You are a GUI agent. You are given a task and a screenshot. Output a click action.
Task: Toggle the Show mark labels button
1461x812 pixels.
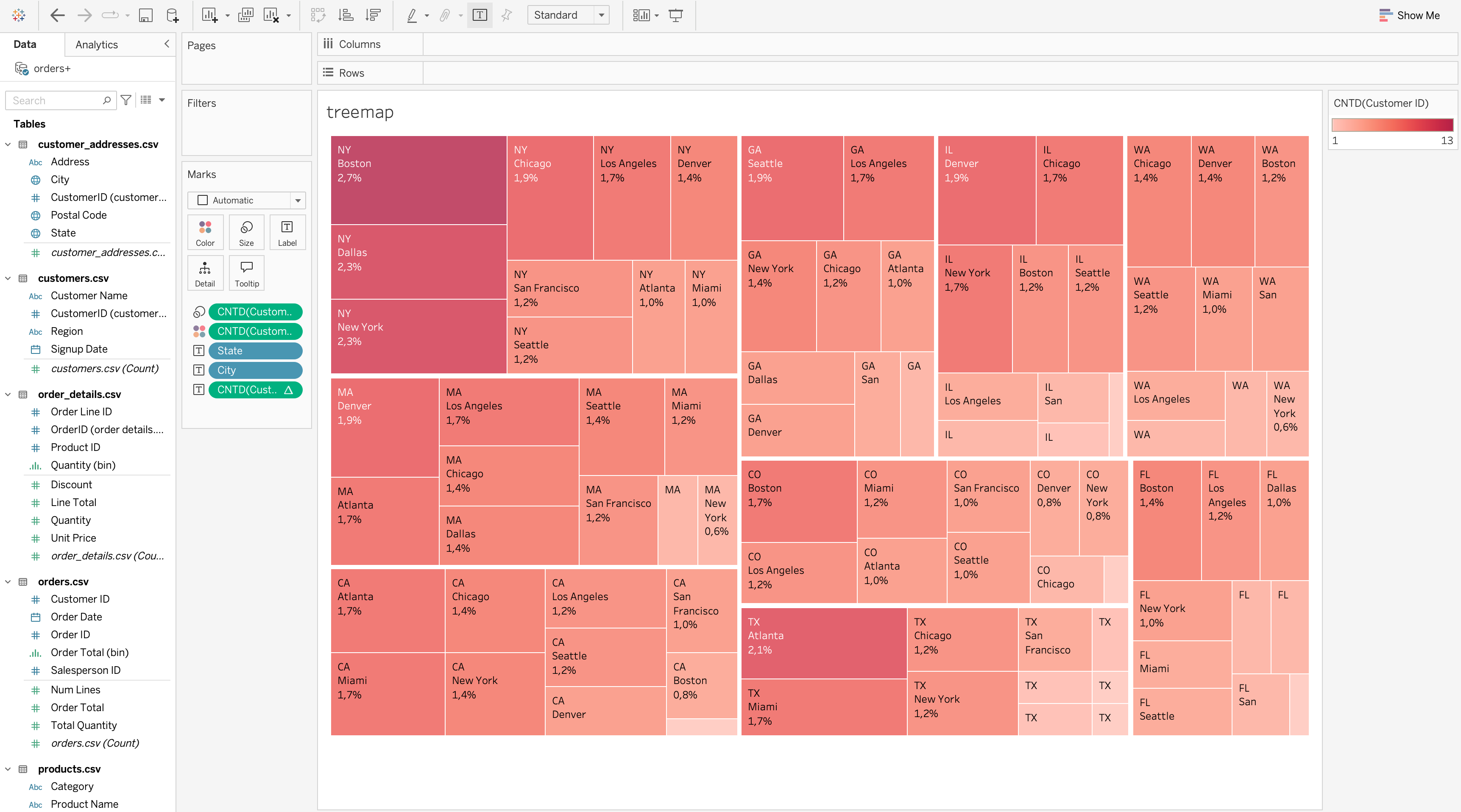[x=480, y=15]
